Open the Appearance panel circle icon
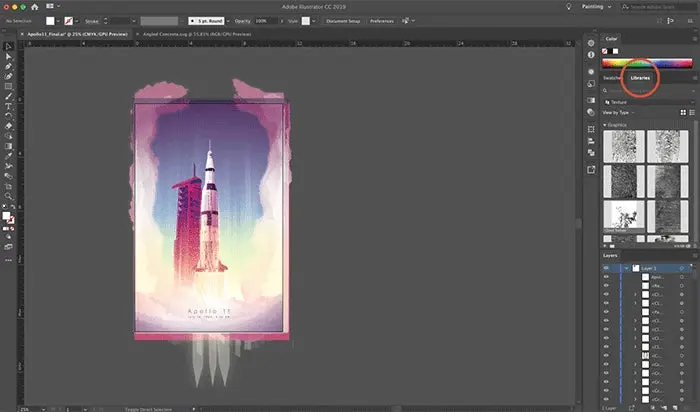This screenshot has width=700, height=412. 591,71
